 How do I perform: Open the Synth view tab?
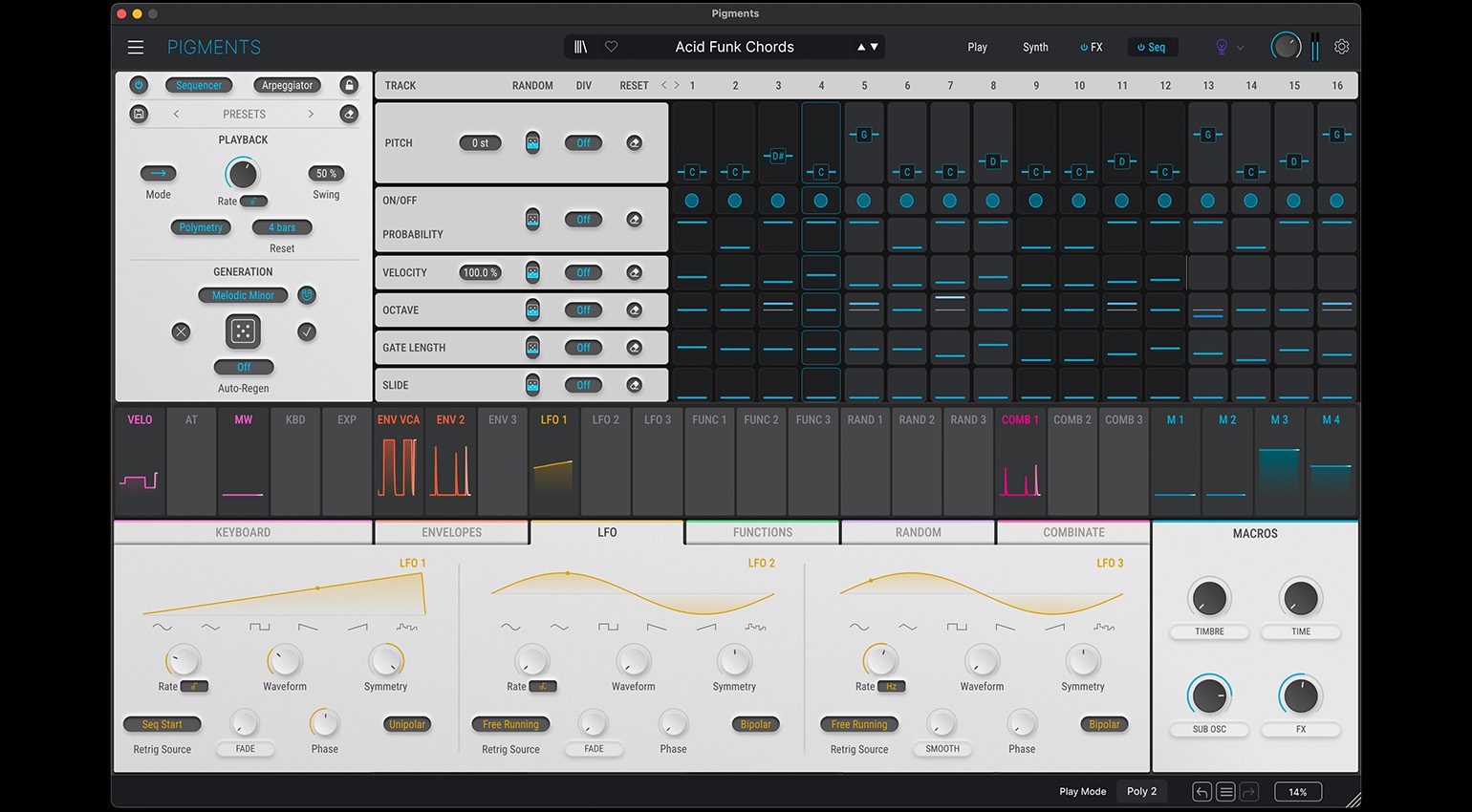[1035, 46]
